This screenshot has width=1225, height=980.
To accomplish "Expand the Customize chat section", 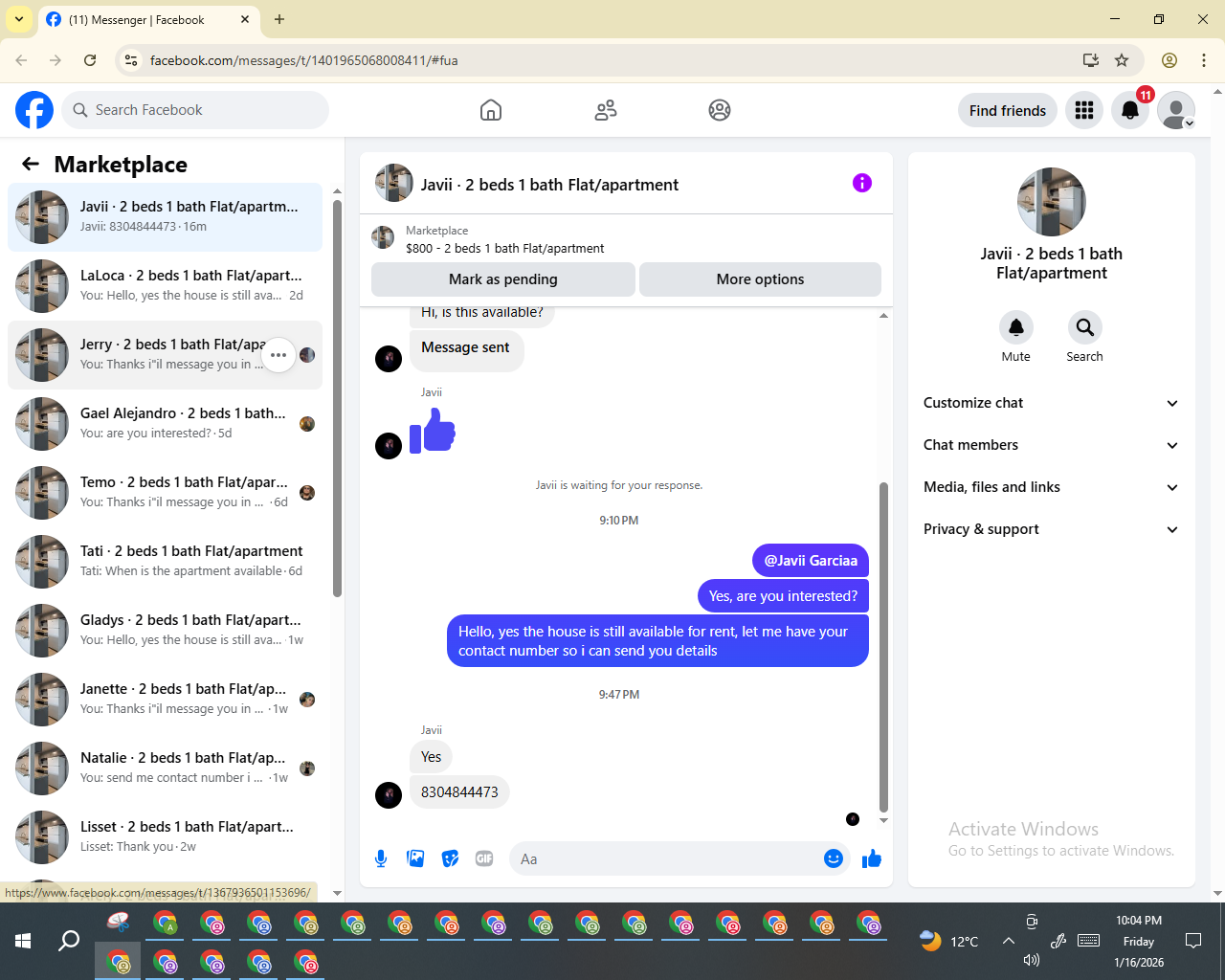I will [x=1052, y=403].
